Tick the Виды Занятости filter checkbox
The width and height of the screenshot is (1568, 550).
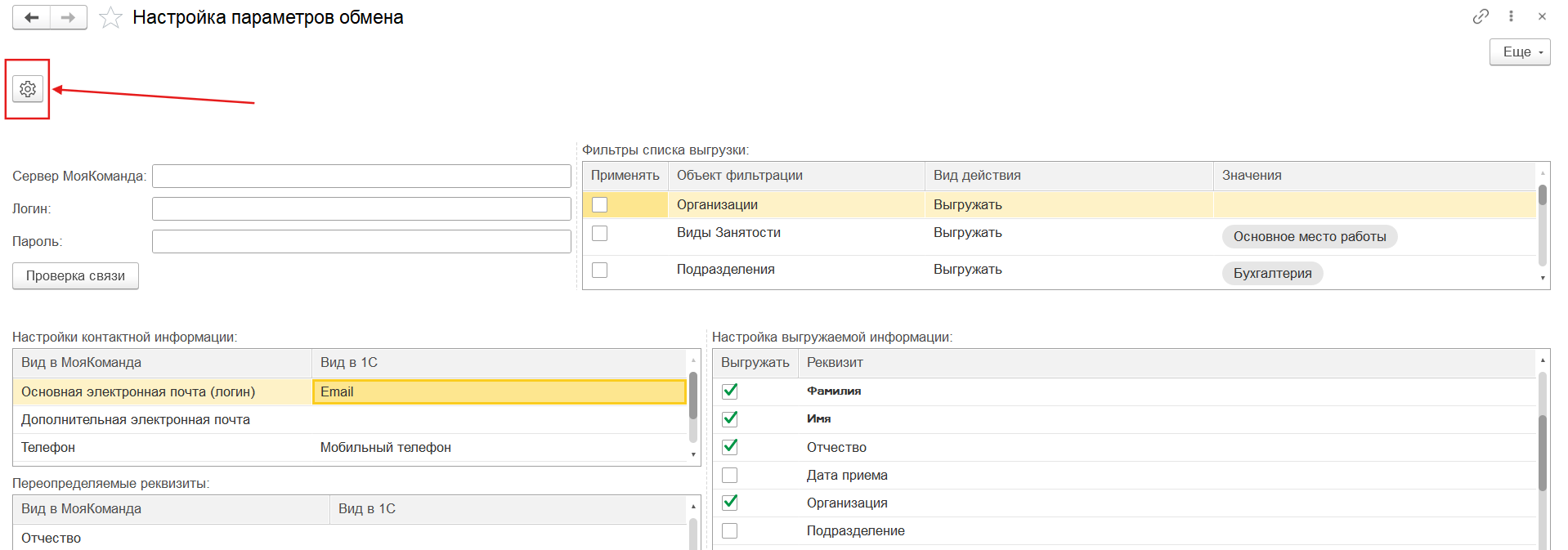pyautogui.click(x=599, y=233)
